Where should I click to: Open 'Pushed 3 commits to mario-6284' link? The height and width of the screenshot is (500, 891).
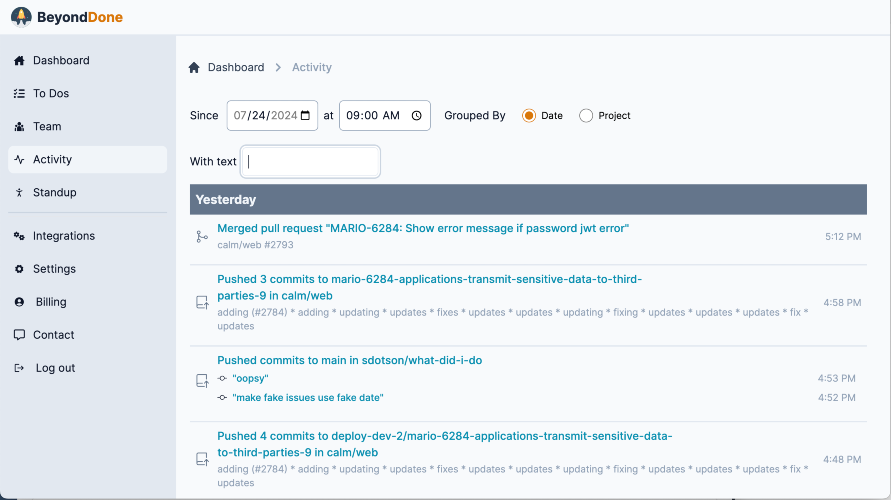[429, 288]
